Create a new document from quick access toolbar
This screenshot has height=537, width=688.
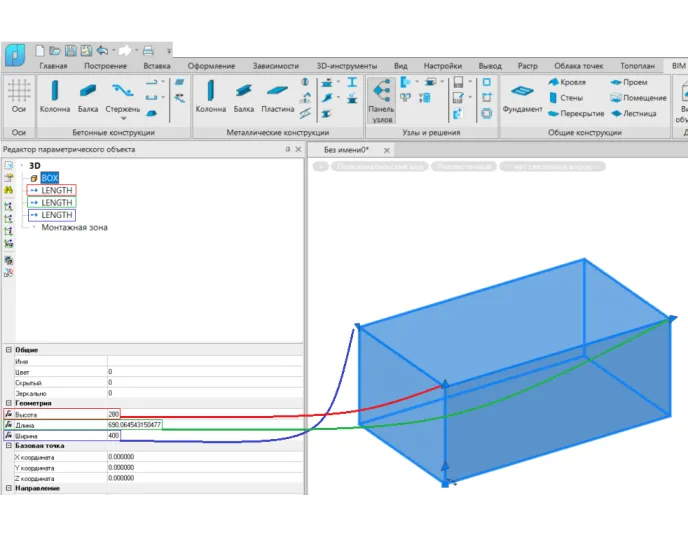(x=39, y=50)
